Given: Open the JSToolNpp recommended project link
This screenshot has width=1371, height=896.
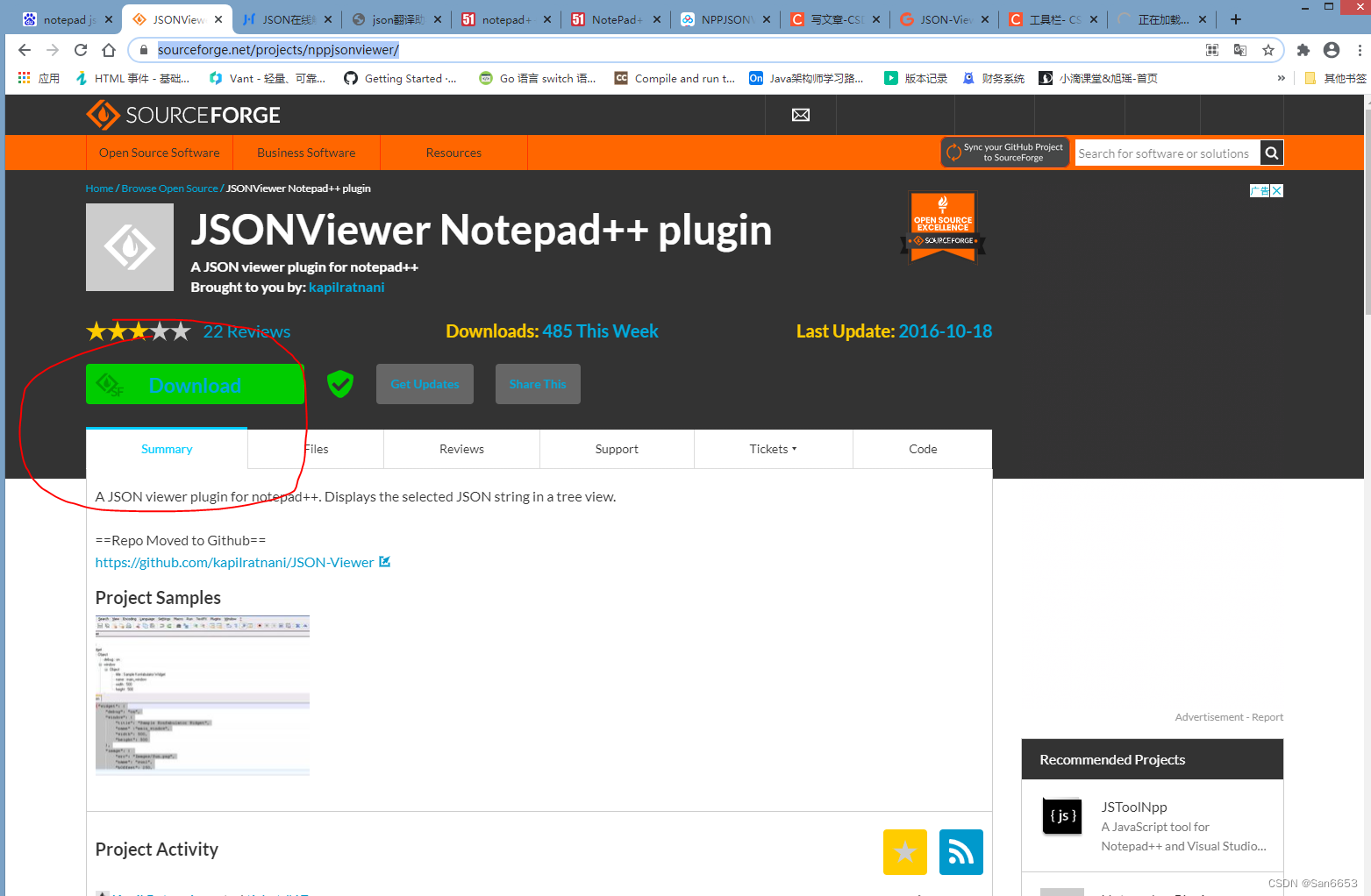Looking at the screenshot, I should [x=1134, y=807].
